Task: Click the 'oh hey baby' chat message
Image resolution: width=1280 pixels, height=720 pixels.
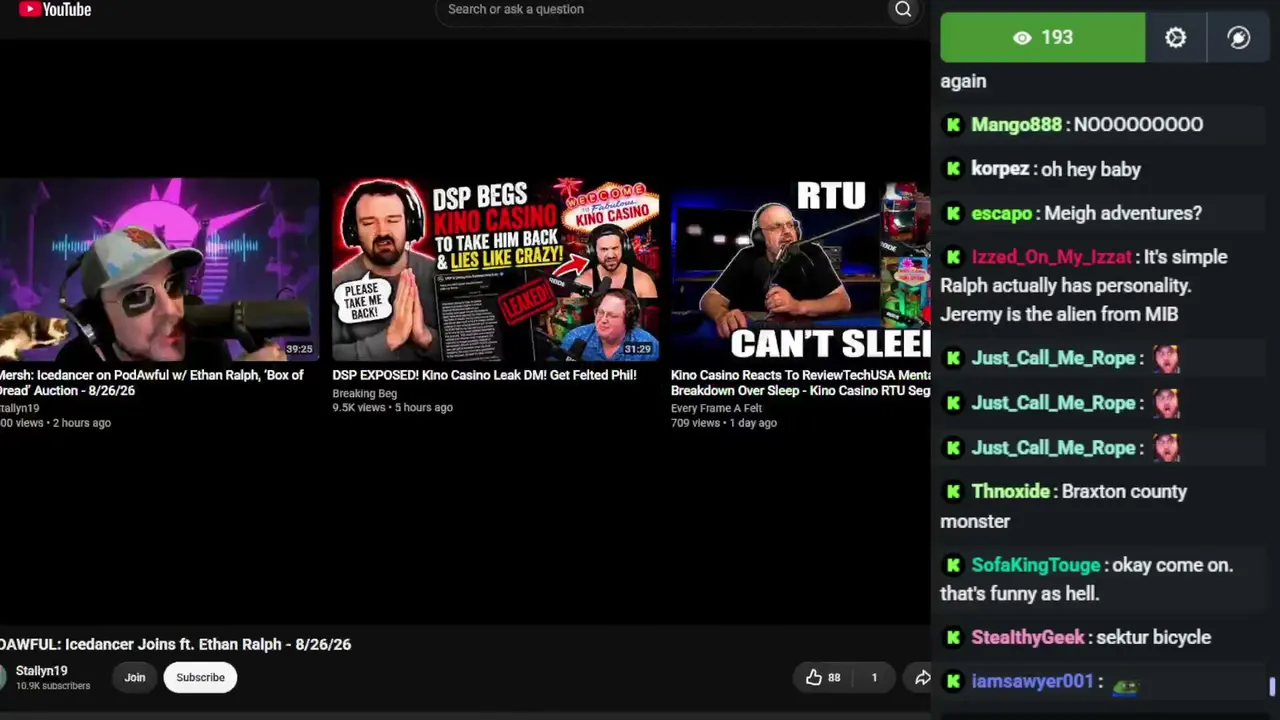Action: click(1091, 169)
